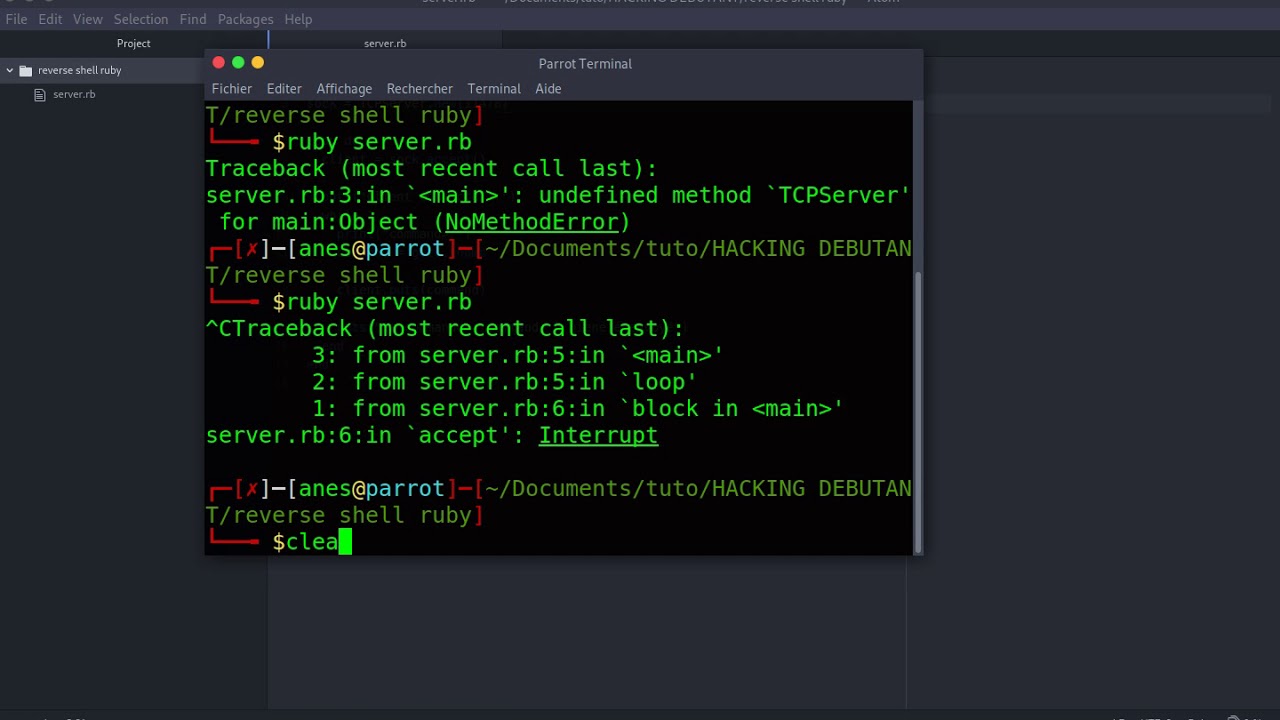Select the Project panel tab
This screenshot has height=720, width=1280.
coord(133,43)
